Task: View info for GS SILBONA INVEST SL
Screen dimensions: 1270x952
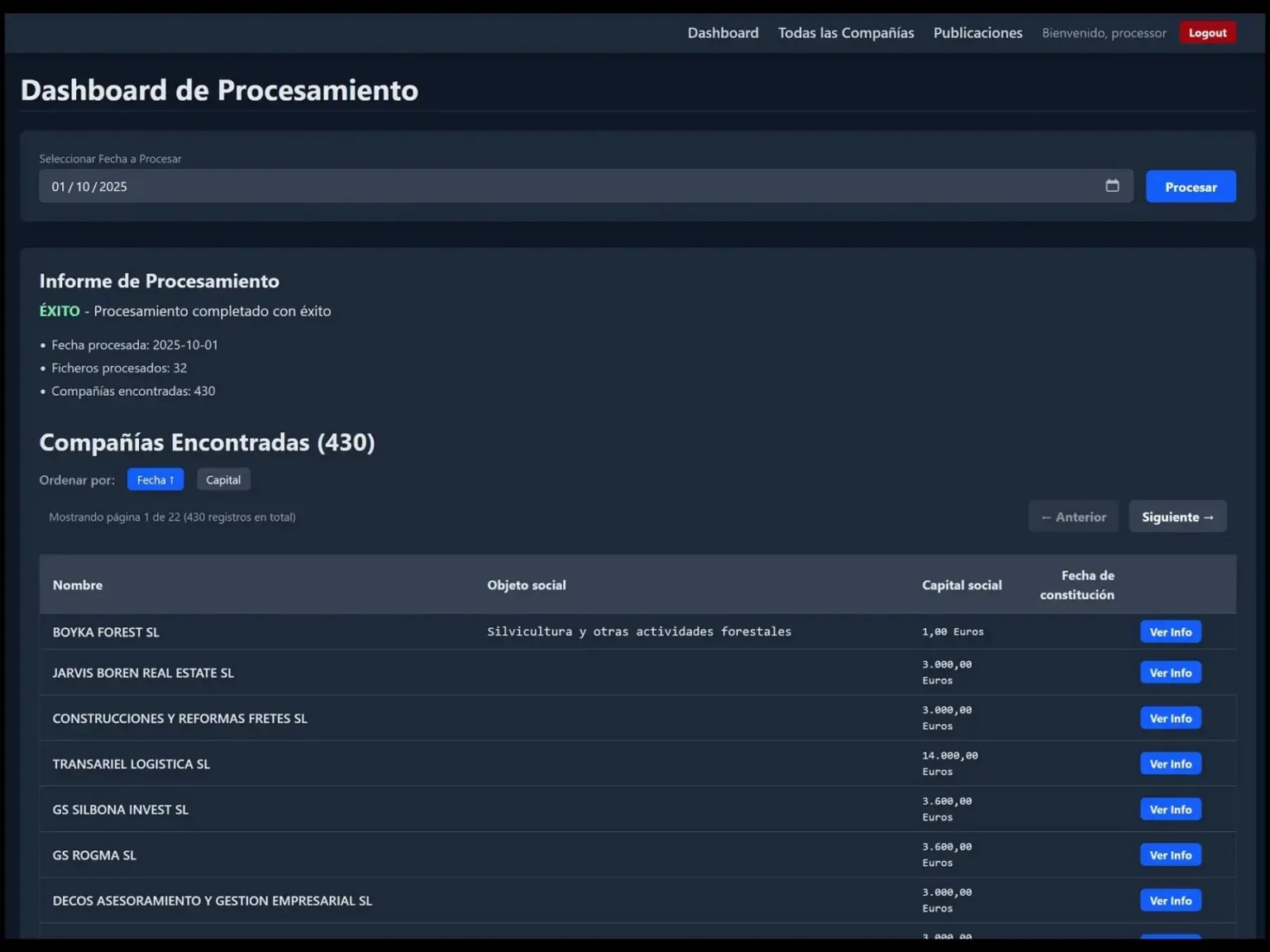Action: [1170, 809]
